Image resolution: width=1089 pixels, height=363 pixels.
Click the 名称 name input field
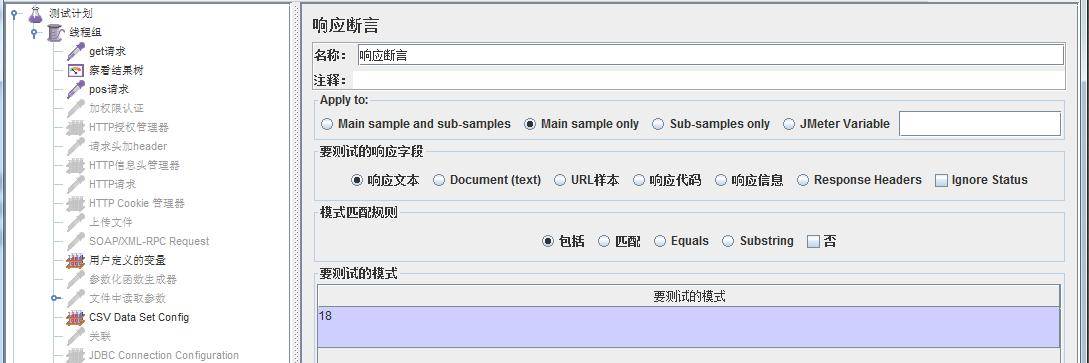click(710, 55)
